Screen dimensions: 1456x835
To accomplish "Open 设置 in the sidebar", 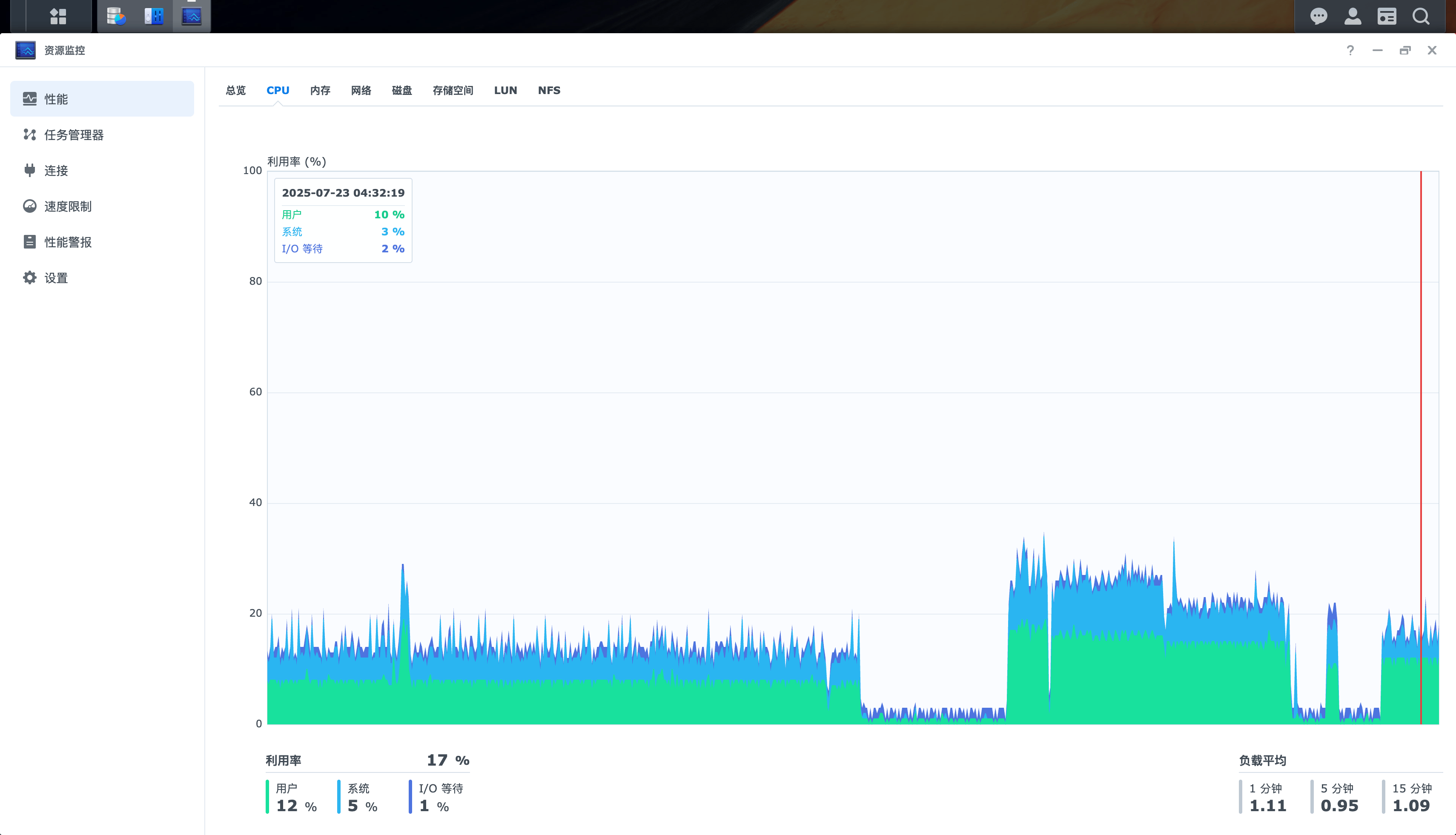I will click(x=102, y=277).
